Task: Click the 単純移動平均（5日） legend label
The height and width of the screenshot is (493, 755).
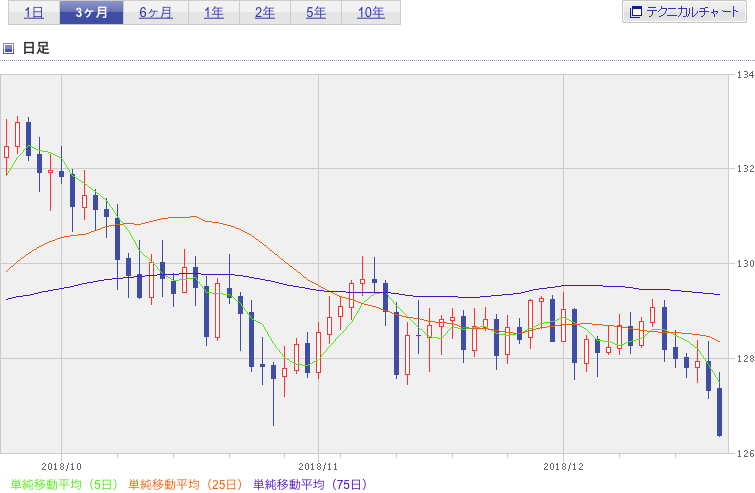Action: (64, 484)
